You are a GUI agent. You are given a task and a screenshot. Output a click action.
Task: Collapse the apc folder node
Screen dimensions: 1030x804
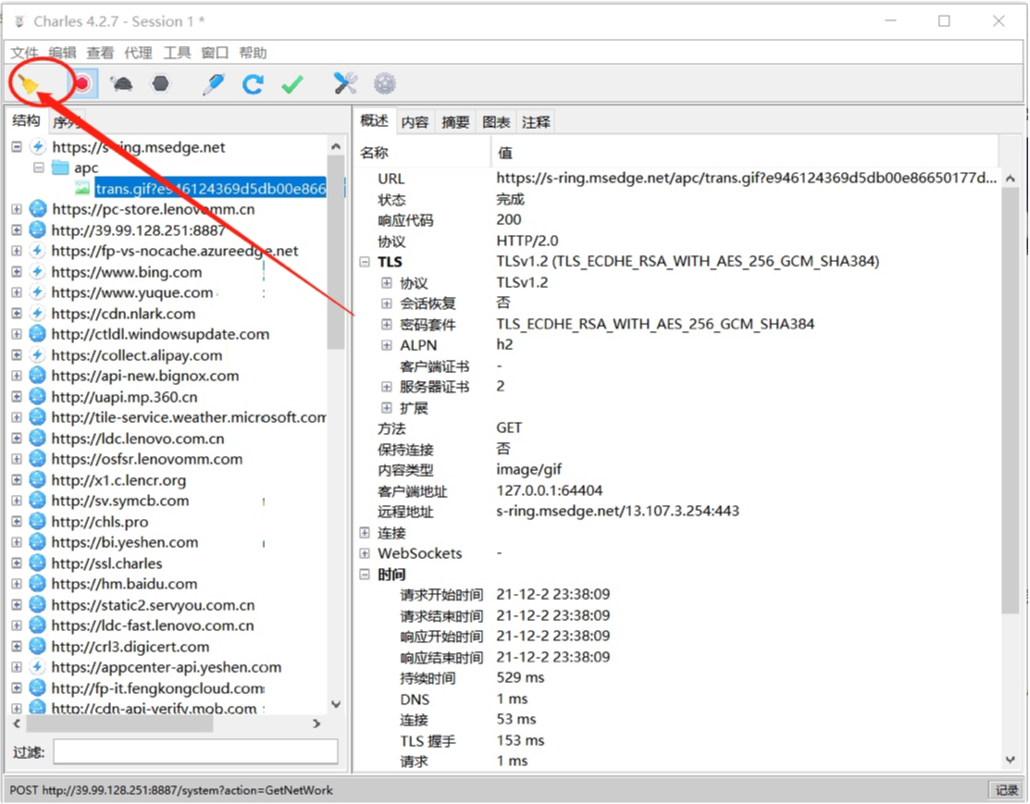(39, 168)
